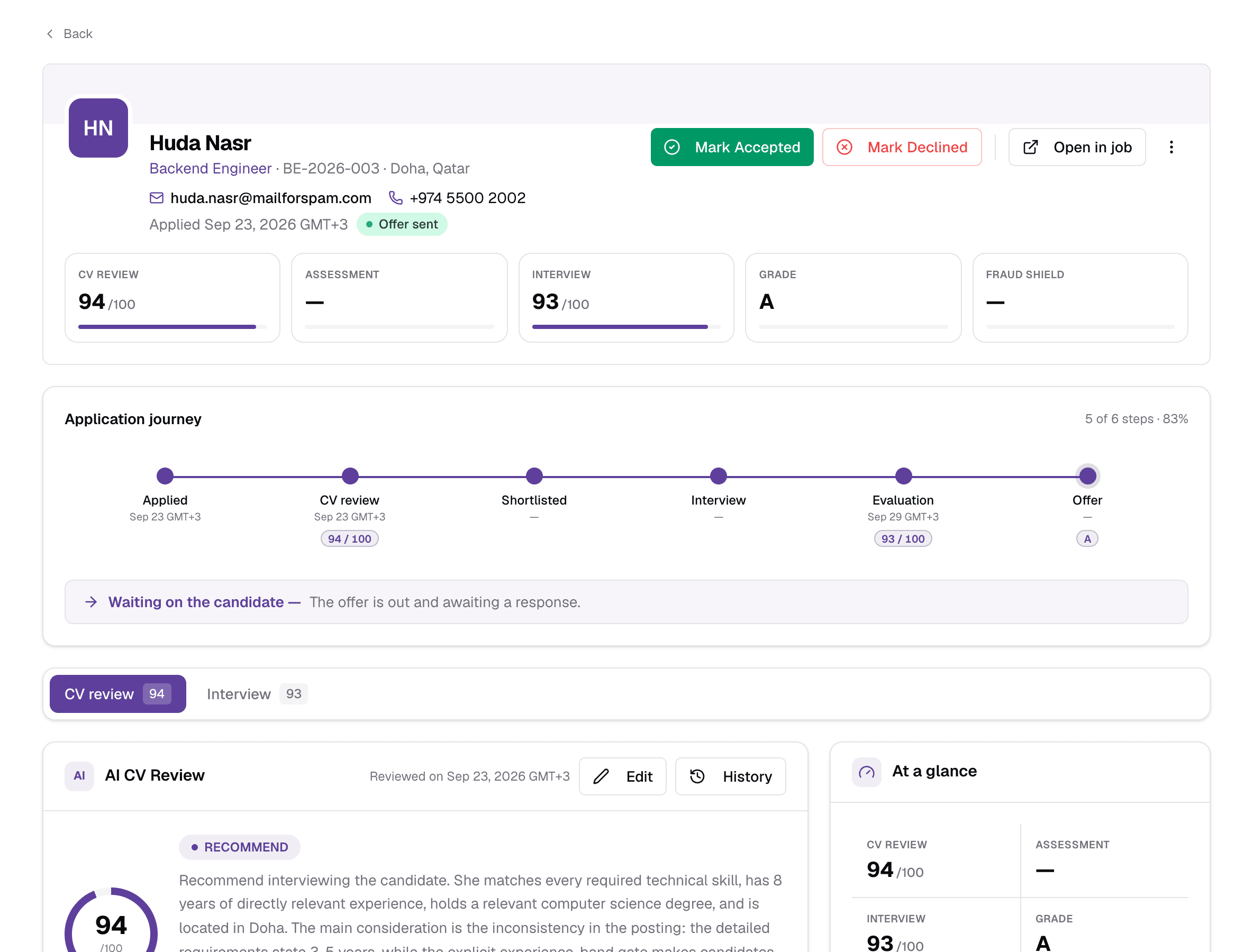Open the review History
This screenshot has width=1253, height=952.
coord(730,776)
